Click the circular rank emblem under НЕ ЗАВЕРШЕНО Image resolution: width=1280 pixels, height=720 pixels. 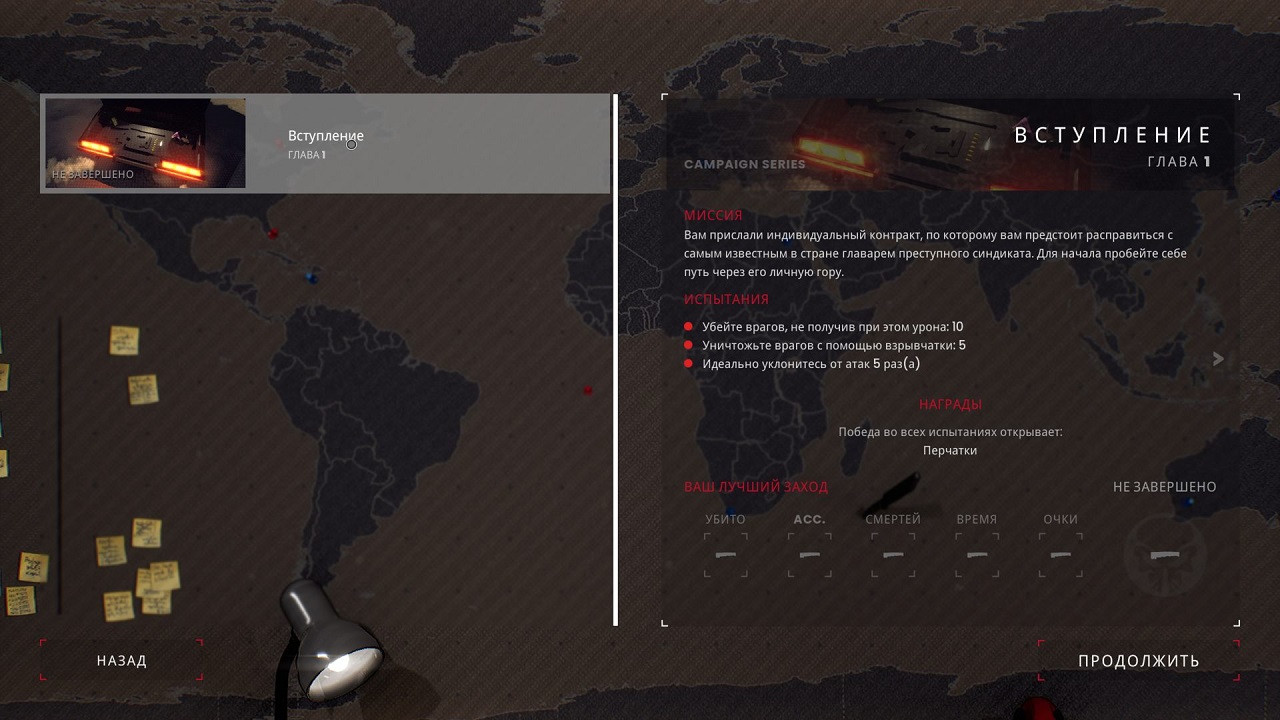[1164, 555]
